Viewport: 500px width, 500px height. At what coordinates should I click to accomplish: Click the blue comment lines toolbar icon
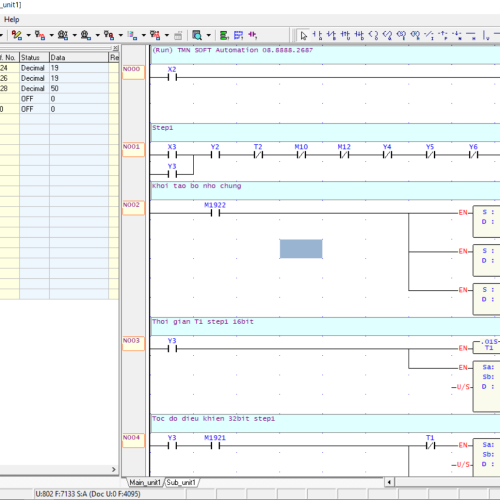coord(238,35)
